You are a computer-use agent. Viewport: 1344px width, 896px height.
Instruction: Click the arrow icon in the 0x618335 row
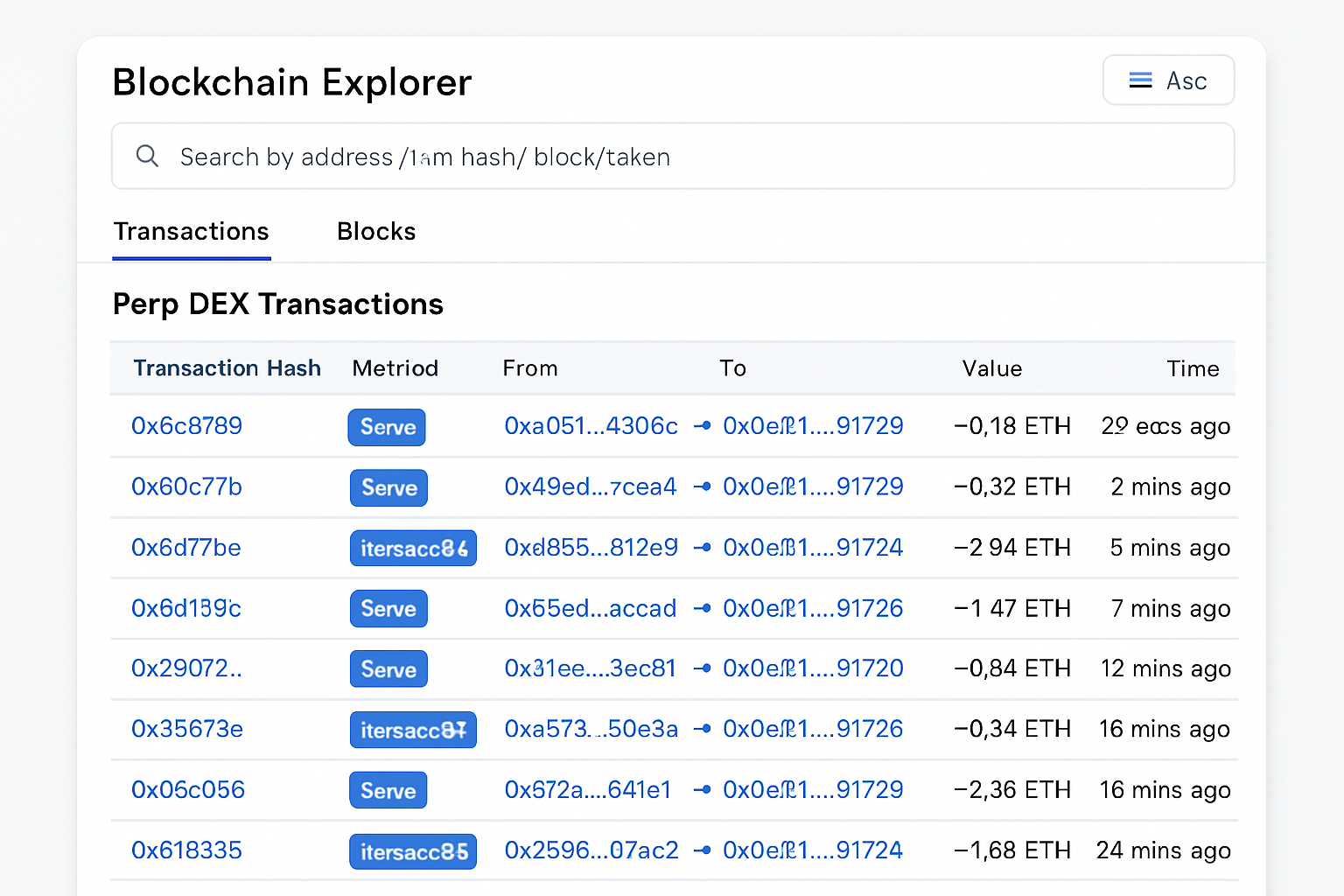702,850
